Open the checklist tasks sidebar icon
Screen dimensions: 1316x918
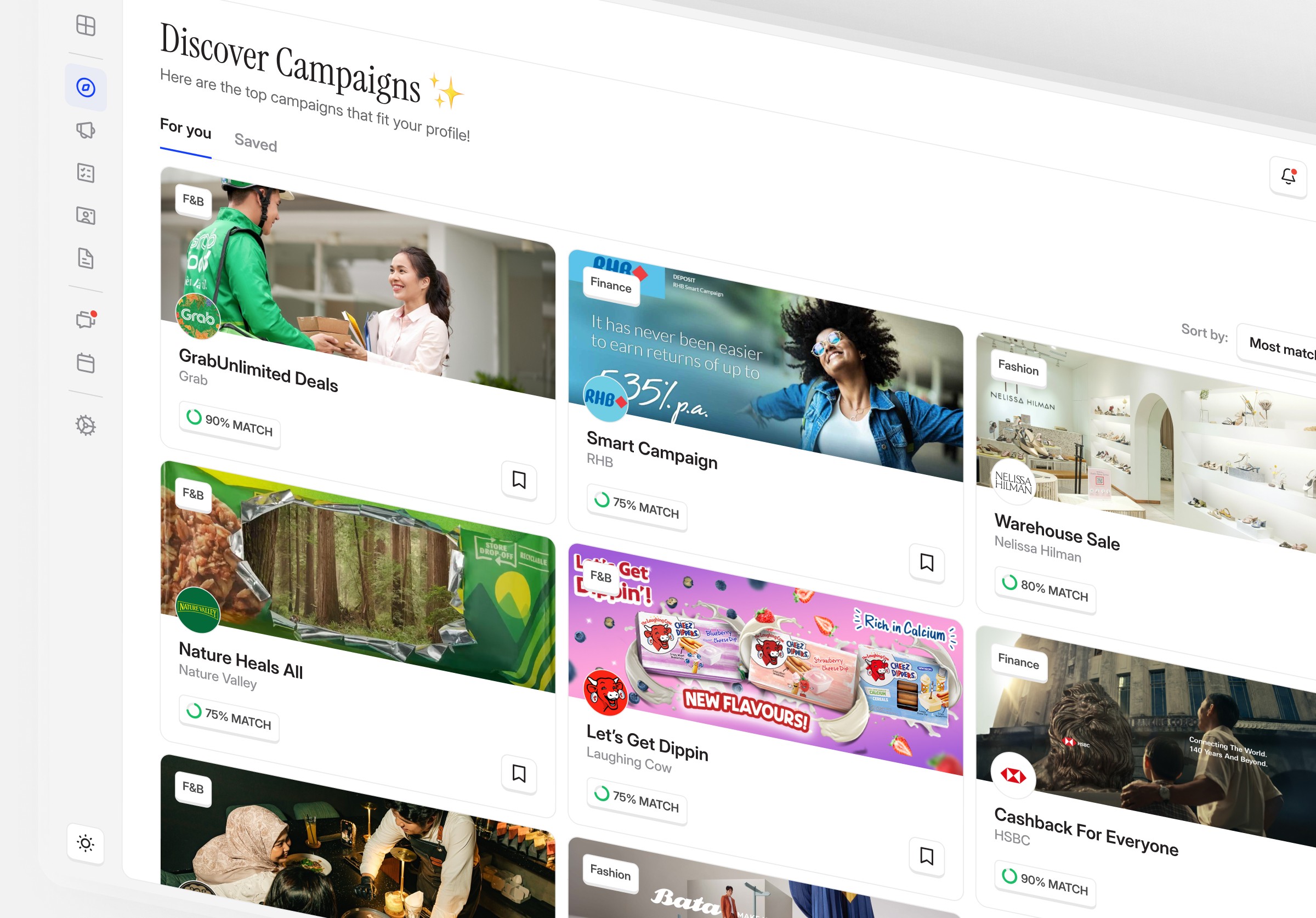86,173
